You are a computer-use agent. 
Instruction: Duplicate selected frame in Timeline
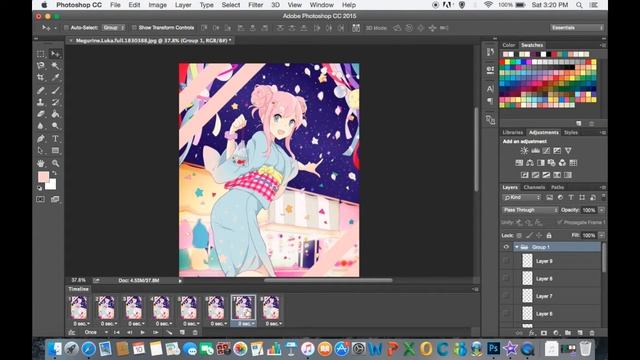182,332
